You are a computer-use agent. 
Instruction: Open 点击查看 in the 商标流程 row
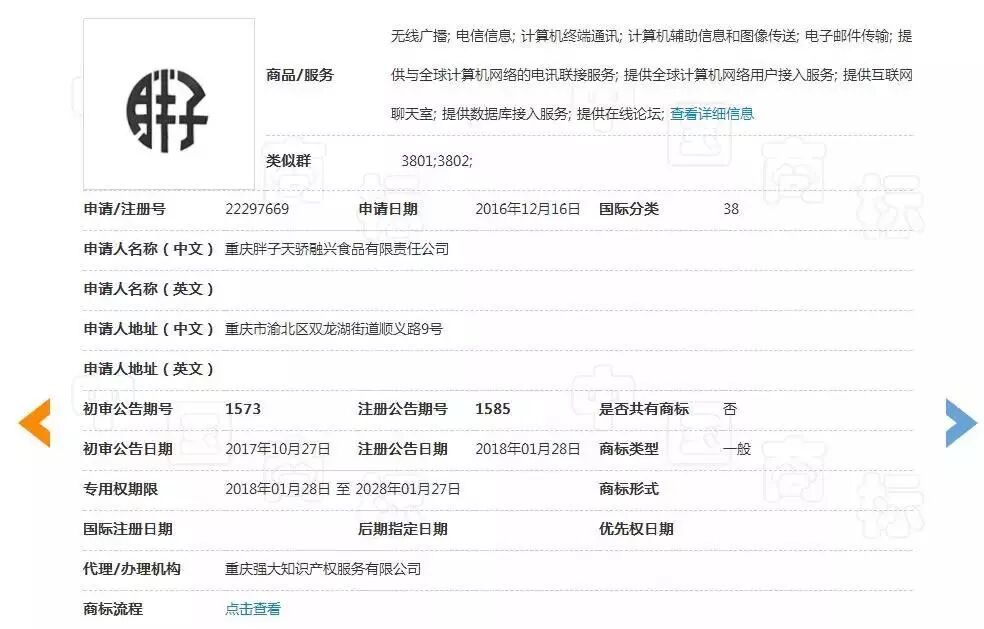pos(251,608)
